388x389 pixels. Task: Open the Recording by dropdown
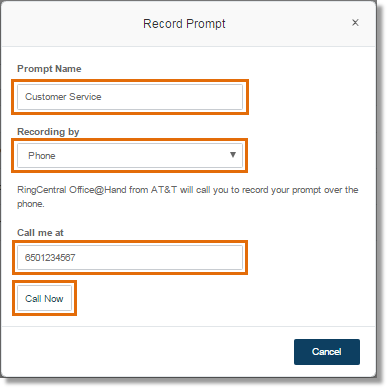click(130, 155)
